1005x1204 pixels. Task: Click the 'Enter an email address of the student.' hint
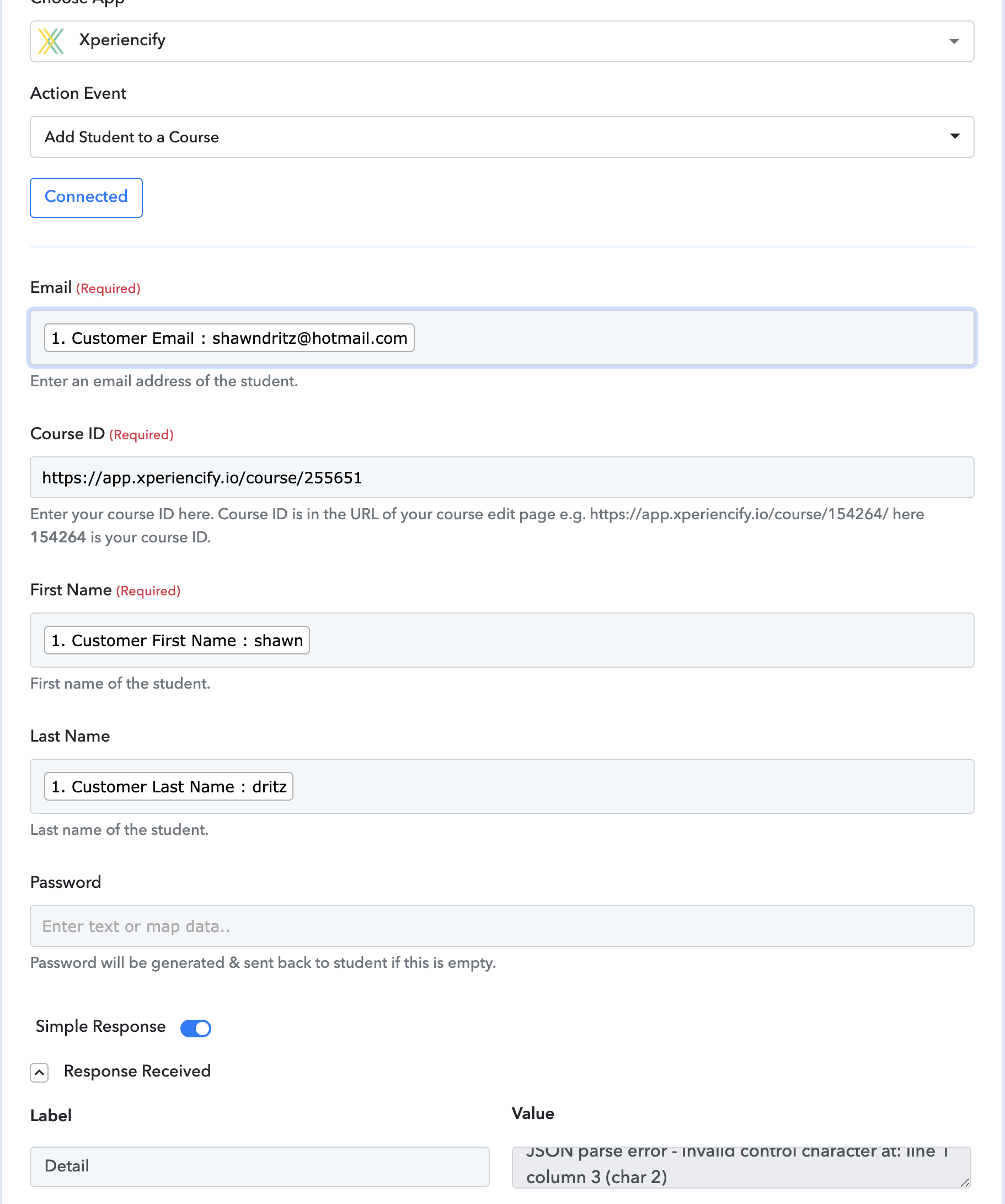click(x=164, y=381)
